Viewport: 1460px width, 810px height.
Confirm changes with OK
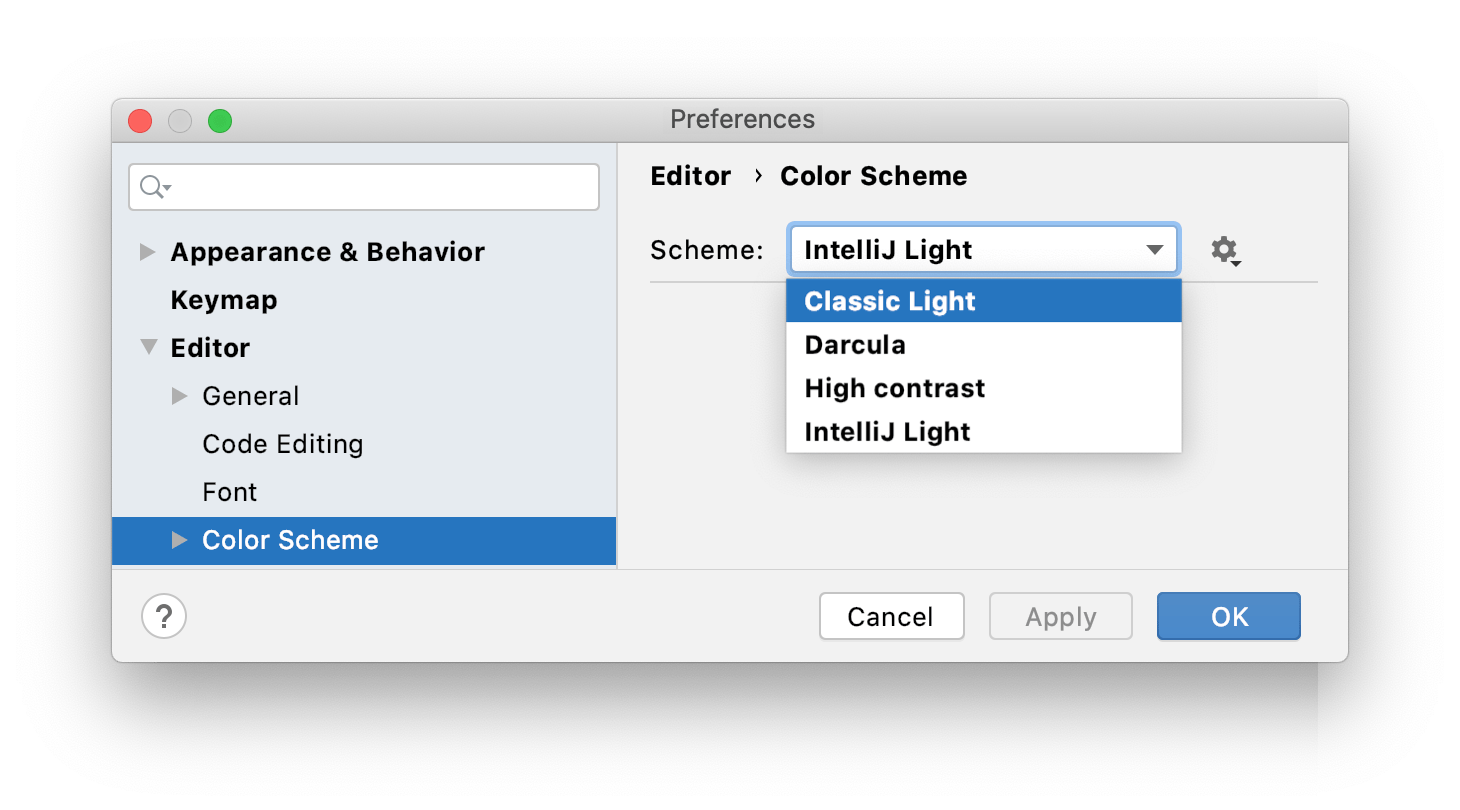click(x=1228, y=616)
